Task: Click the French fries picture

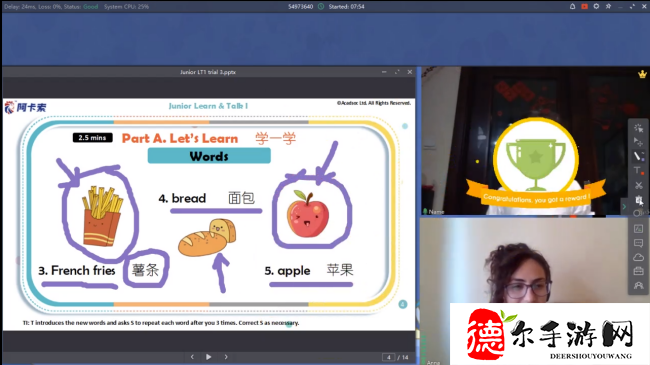Action: [x=102, y=216]
